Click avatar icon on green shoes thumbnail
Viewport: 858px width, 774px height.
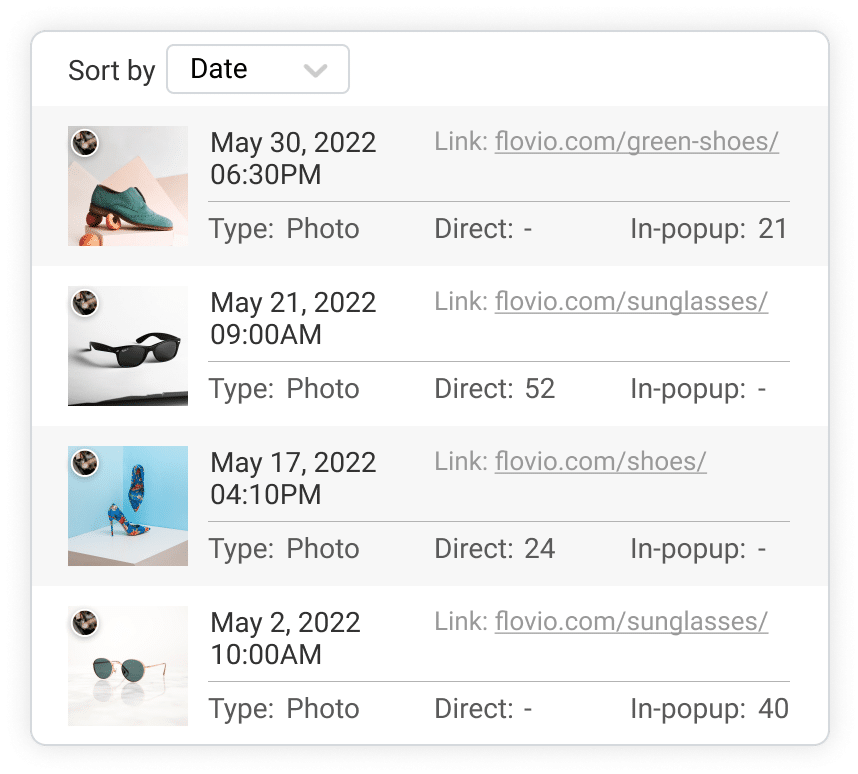(x=85, y=143)
